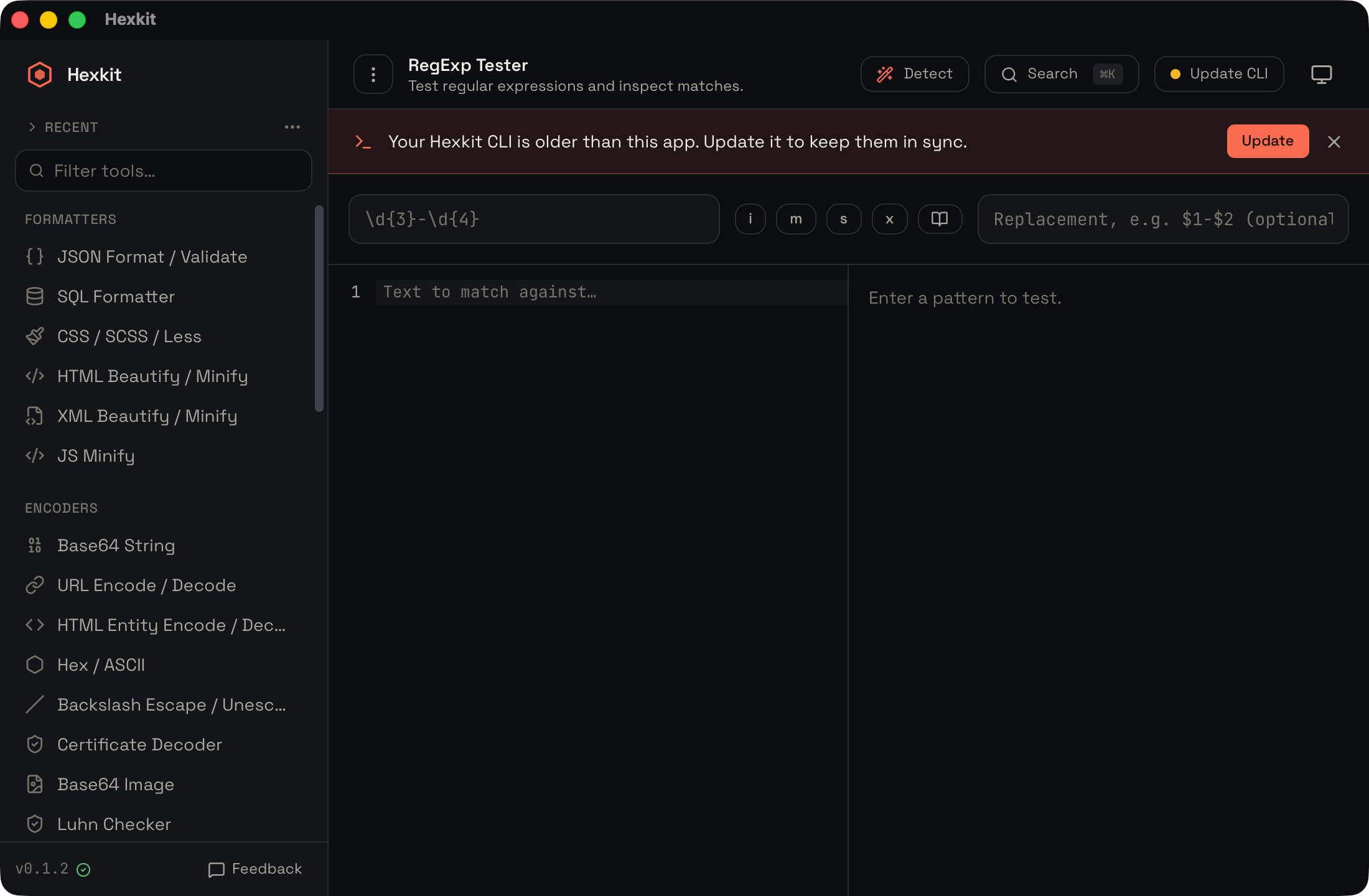Click the ⌘K shortcut badge
This screenshot has height=896, width=1369.
[1108, 74]
